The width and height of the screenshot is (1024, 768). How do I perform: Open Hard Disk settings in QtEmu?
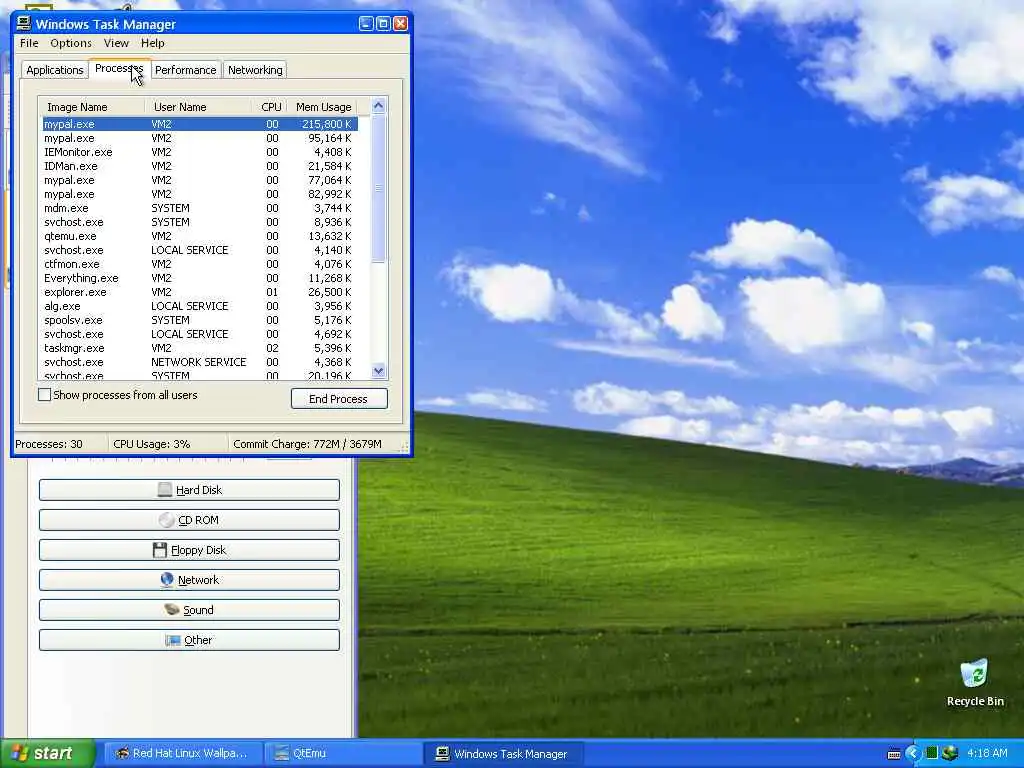click(x=189, y=490)
